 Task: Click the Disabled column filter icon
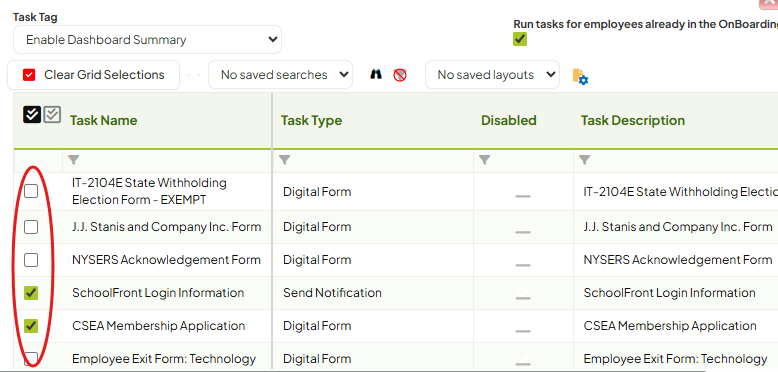[x=485, y=160]
